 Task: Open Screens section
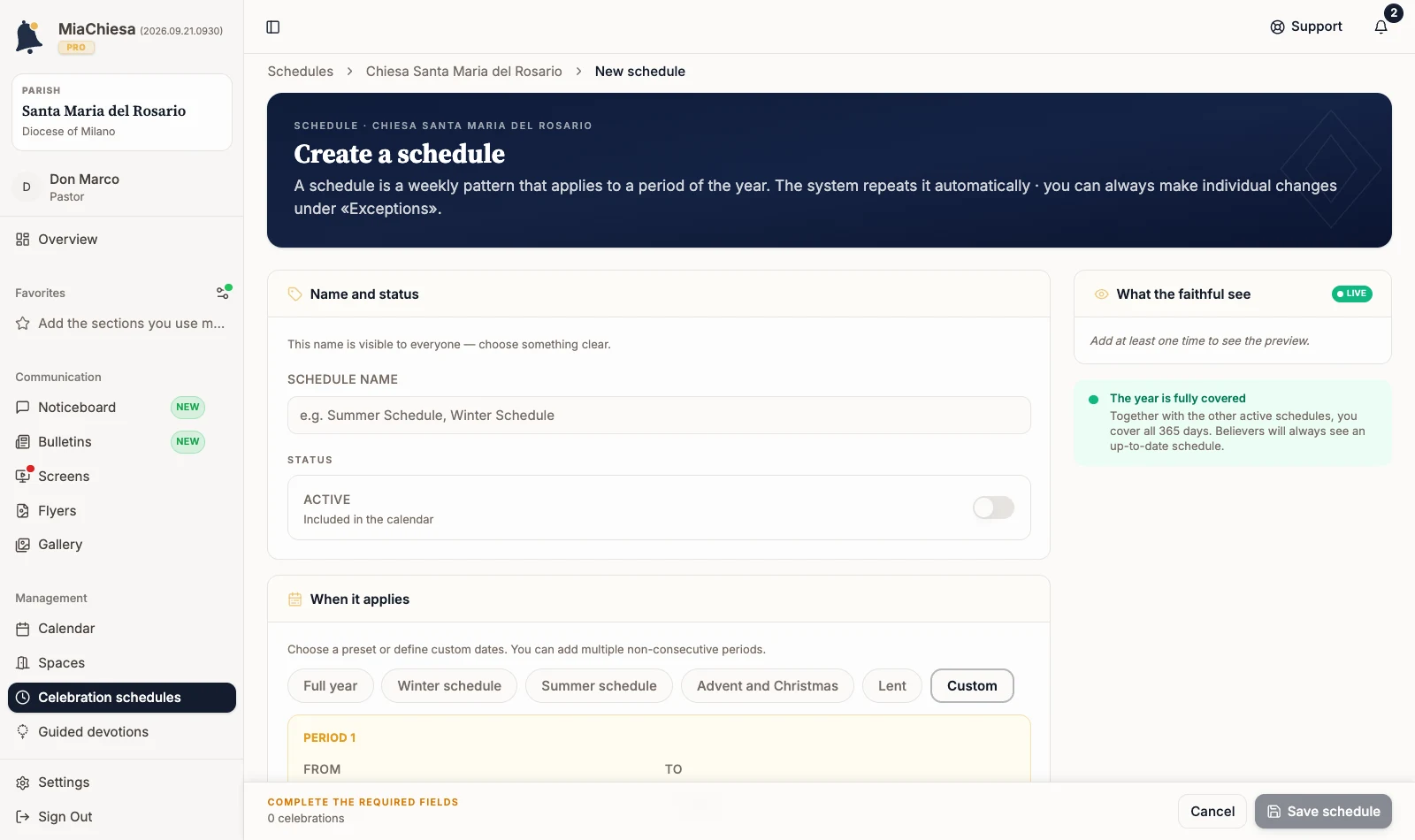pos(122,477)
